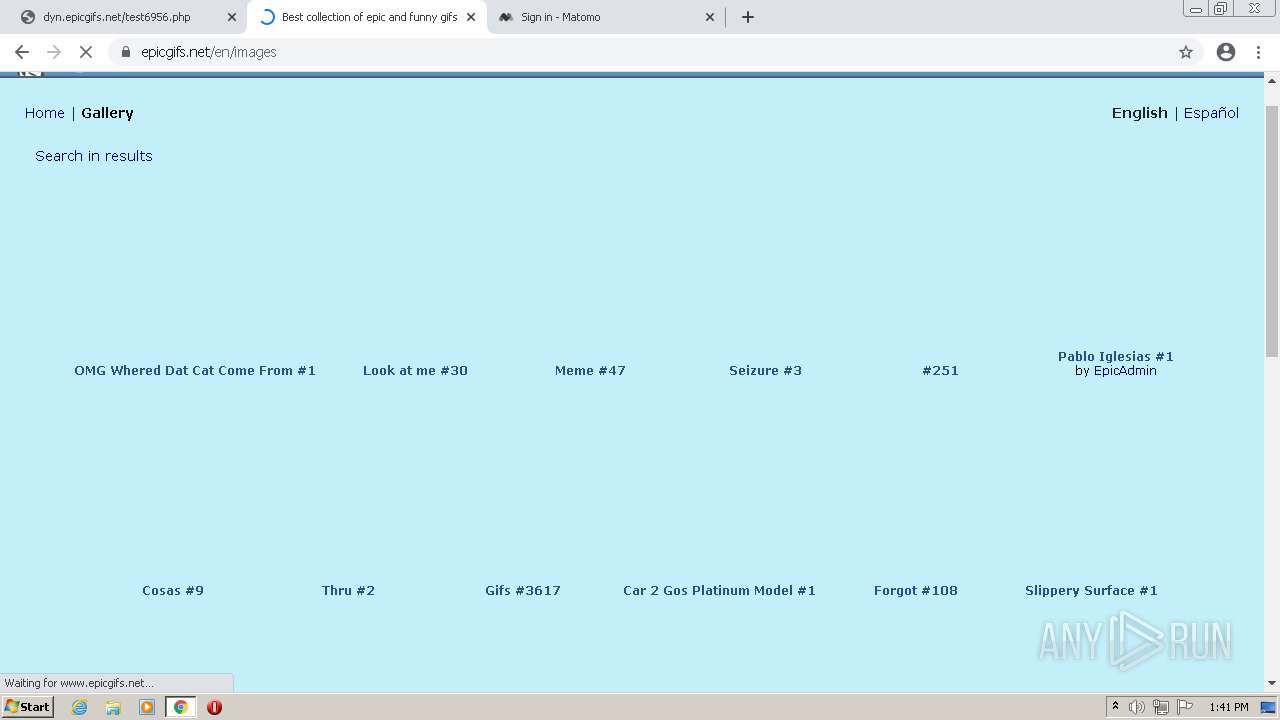Click the Show desktop taskbar button

(1269, 707)
